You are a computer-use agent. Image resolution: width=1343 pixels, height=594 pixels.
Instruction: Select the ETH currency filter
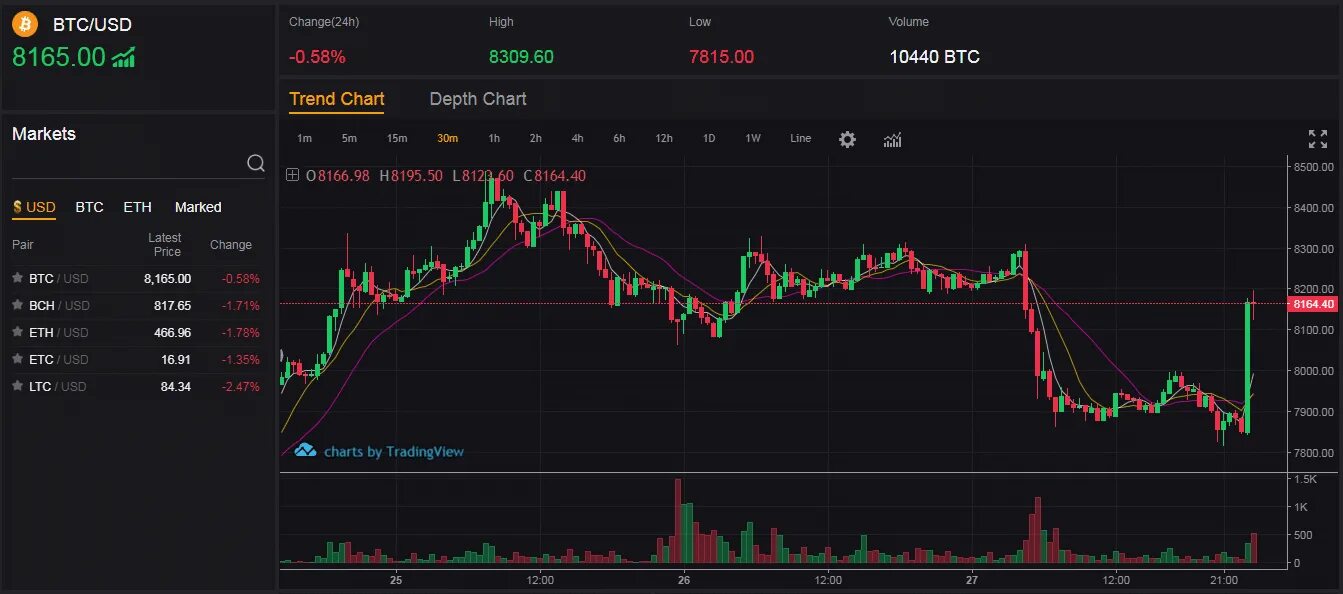(x=137, y=207)
